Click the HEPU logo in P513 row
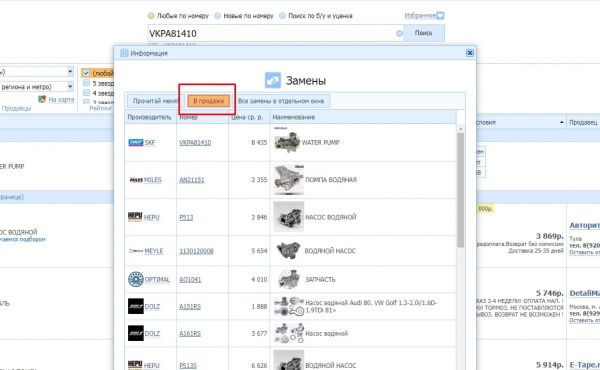This screenshot has width=600, height=370. 135,217
